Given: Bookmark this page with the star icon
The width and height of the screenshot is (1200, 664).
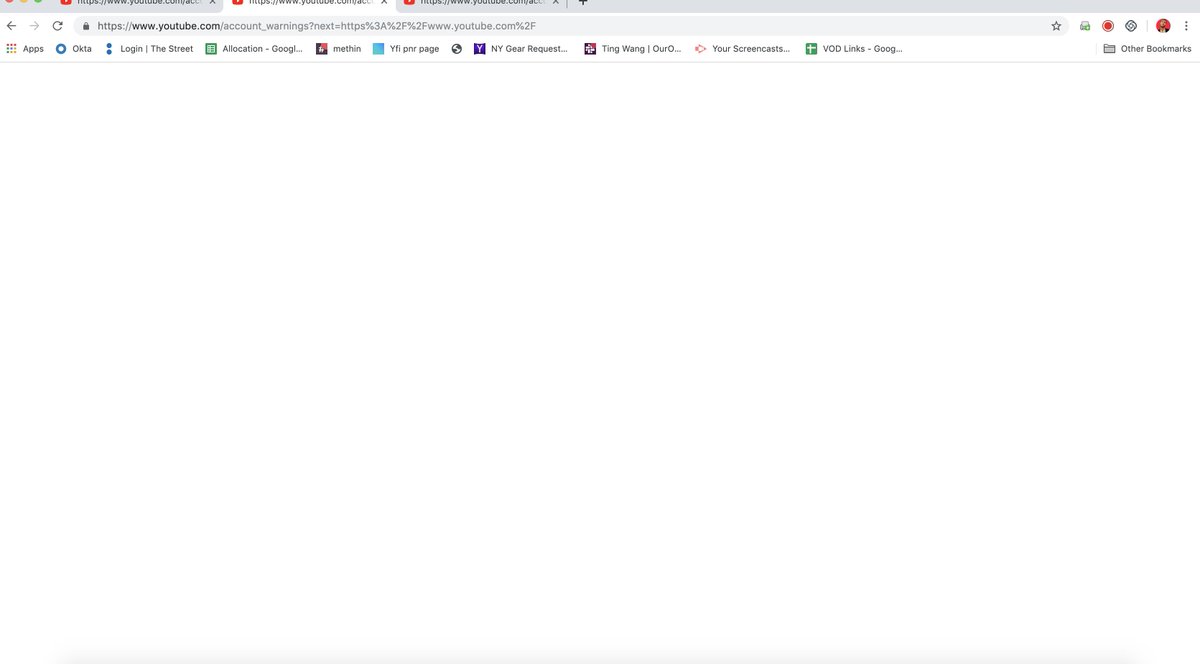Looking at the screenshot, I should point(1056,26).
